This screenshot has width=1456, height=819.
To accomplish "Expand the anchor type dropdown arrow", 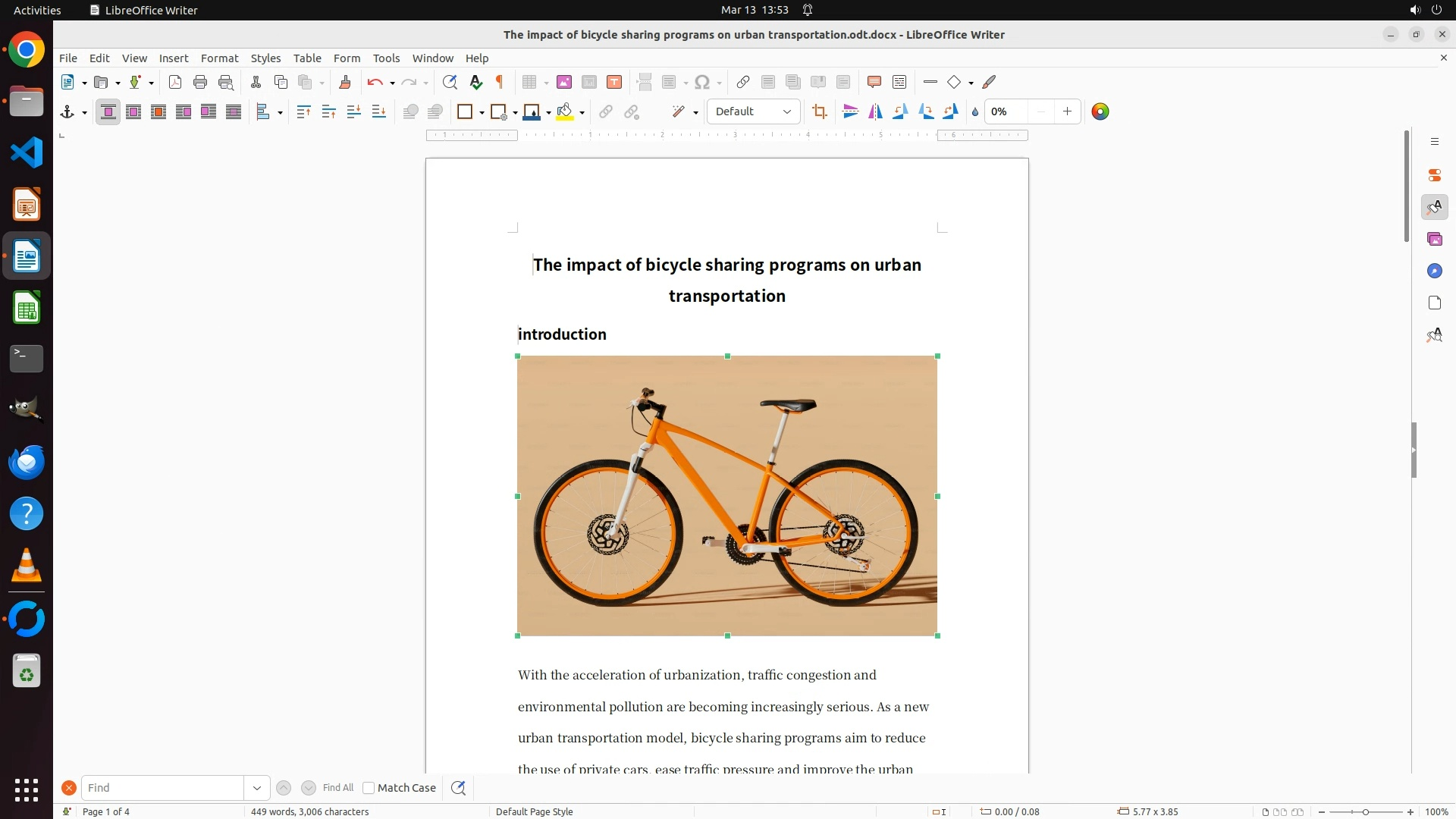I will (x=84, y=113).
